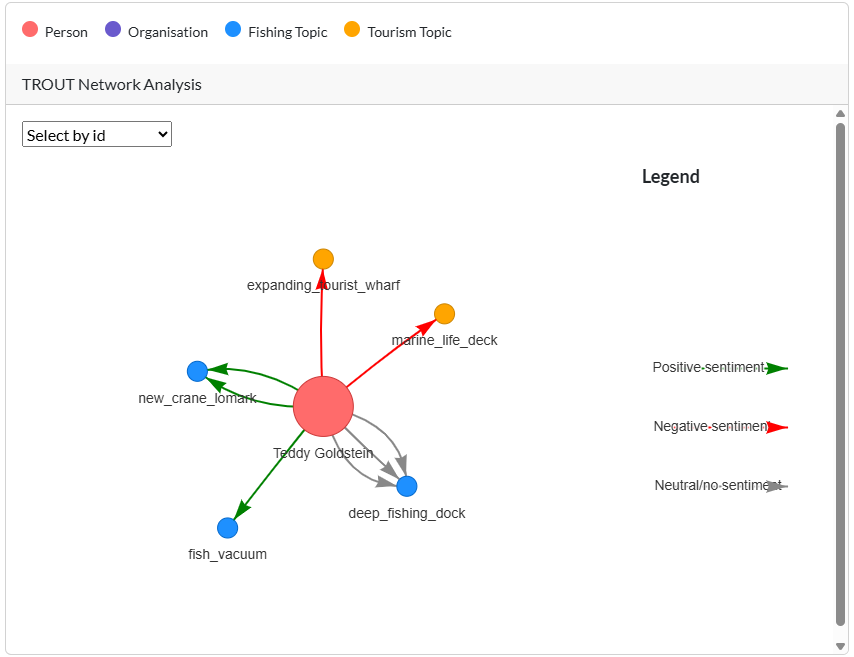This screenshot has width=854, height=657.
Task: Select the expanding_tourist_wharf node
Action: coord(323,259)
